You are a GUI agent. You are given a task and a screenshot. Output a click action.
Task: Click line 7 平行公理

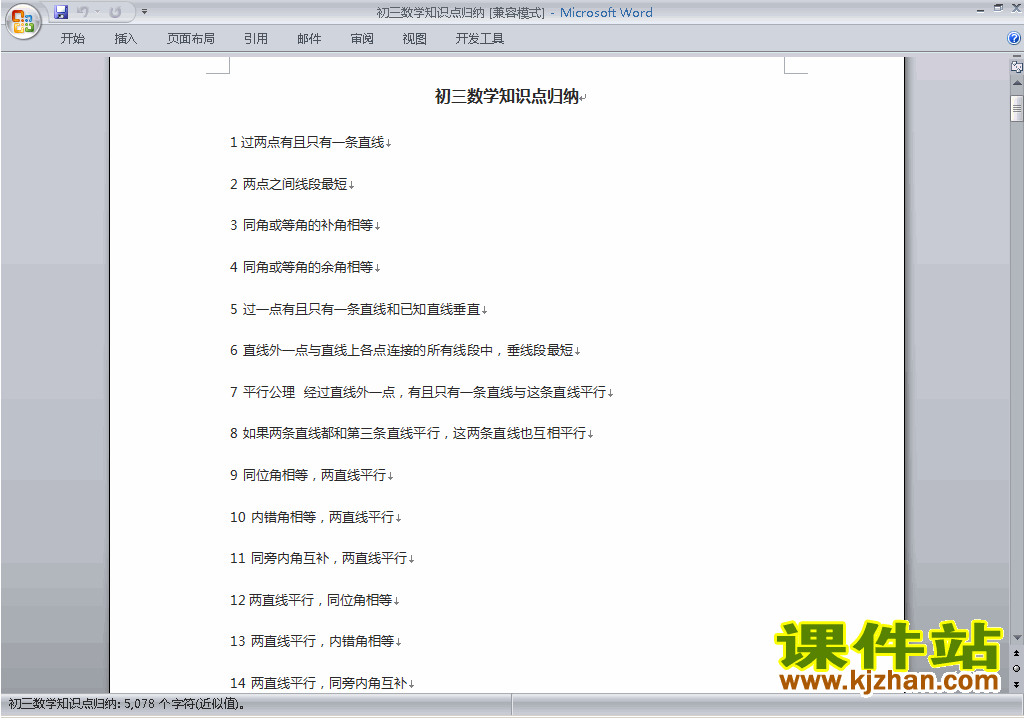[418, 392]
